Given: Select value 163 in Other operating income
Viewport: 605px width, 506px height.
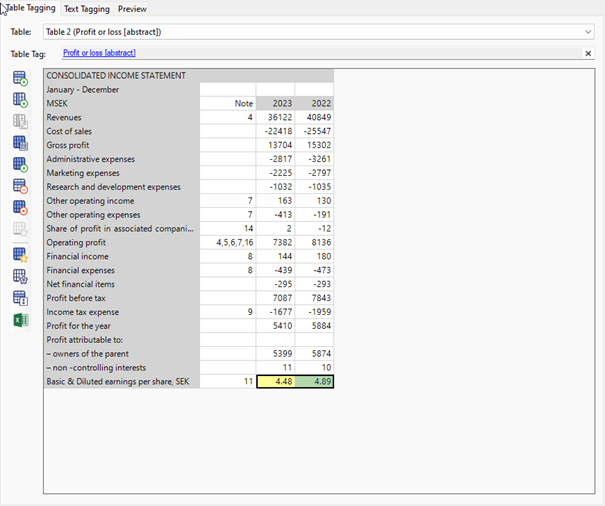Looking at the screenshot, I should point(275,201).
